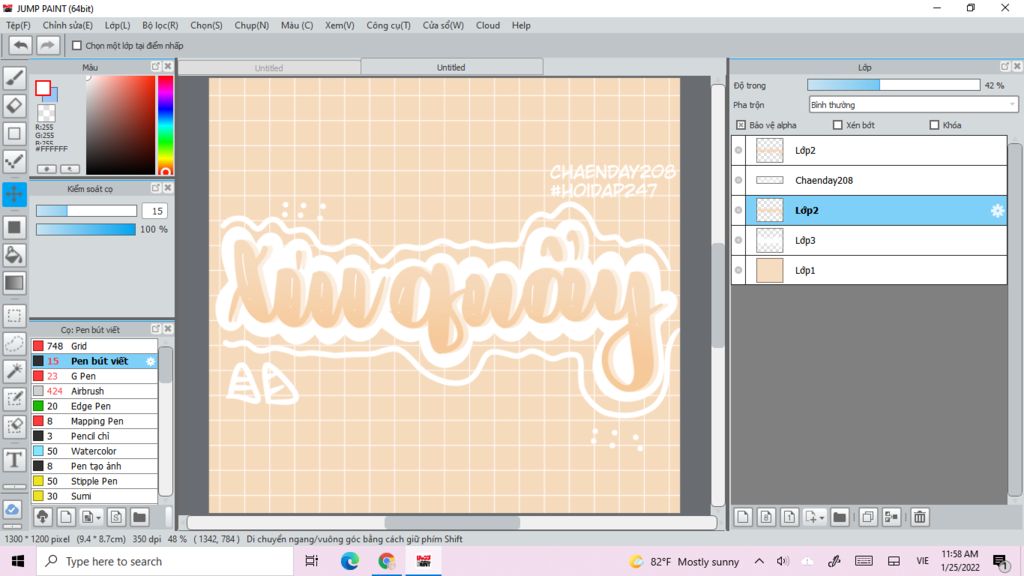Add a new 8-bit layer
Screen dimensions: 1024x576
(766, 517)
